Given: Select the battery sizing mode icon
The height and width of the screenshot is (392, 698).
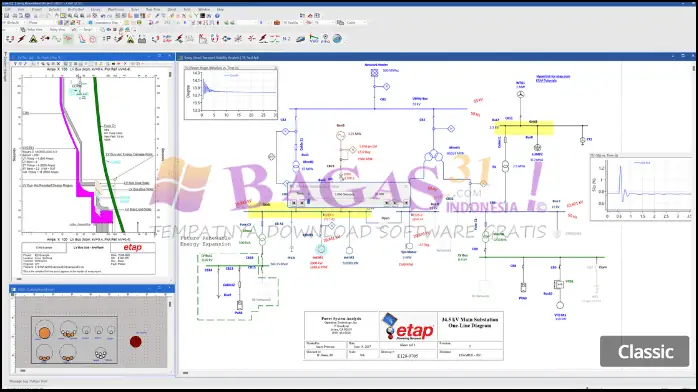Looking at the screenshot, I should point(142,39).
